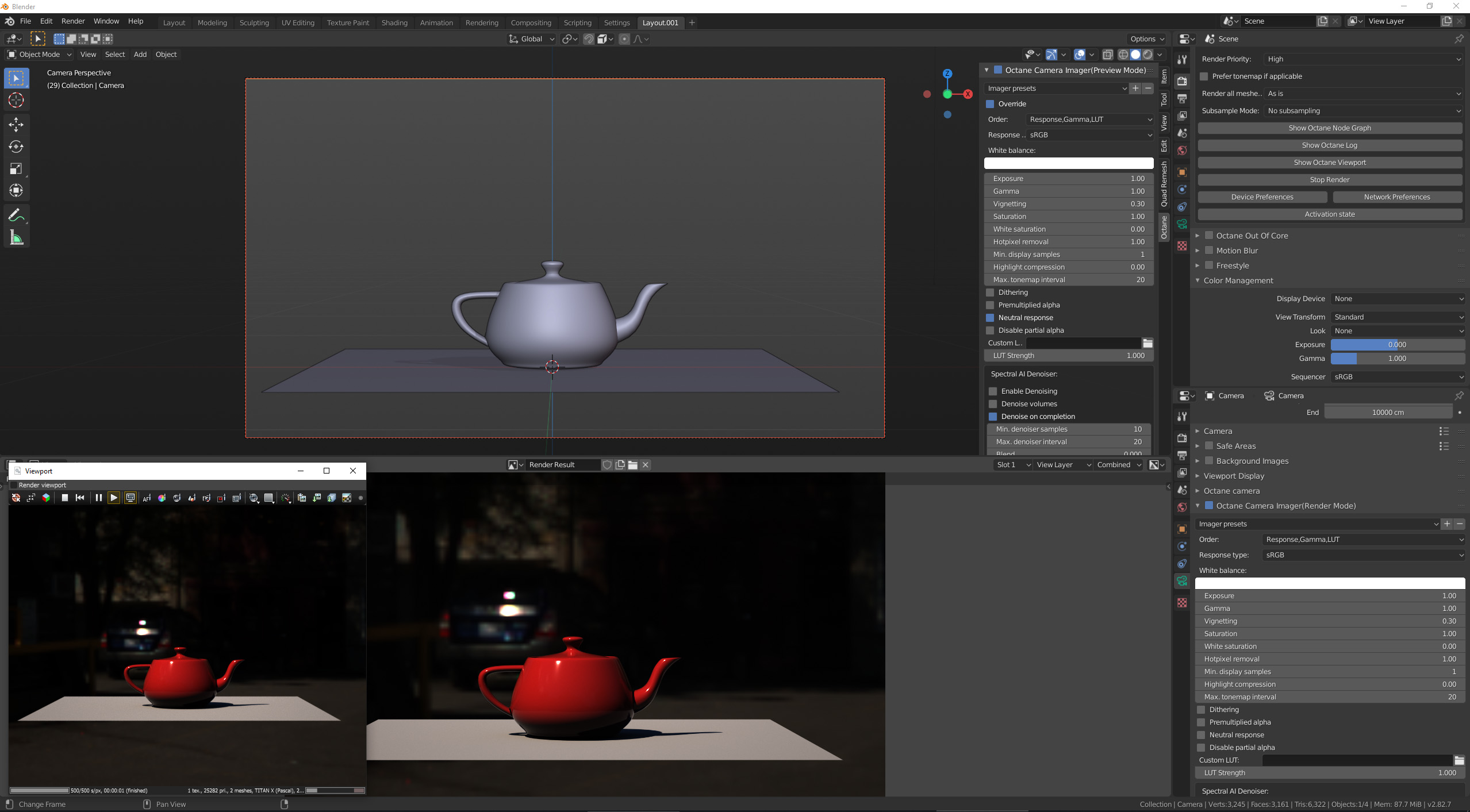Select the Rotate tool in left toolbar
Image resolution: width=1470 pixels, height=812 pixels.
(16, 147)
